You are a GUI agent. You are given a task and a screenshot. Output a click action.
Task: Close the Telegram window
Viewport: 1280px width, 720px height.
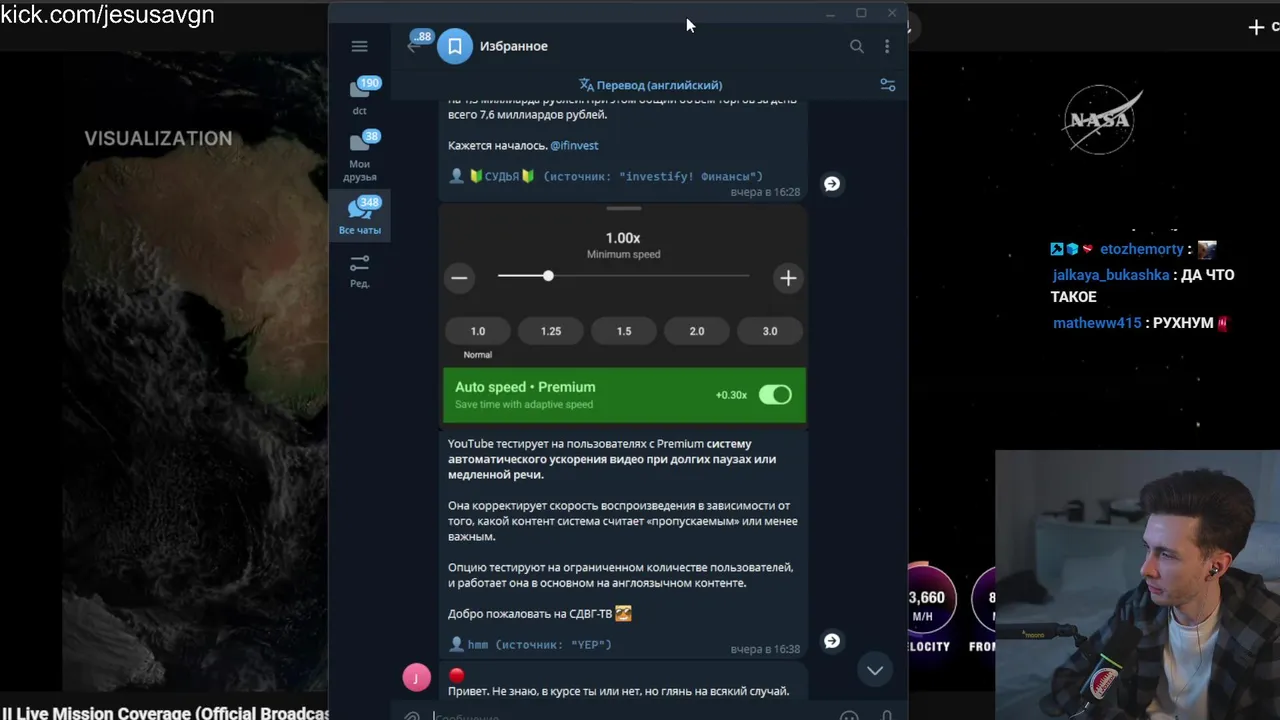pos(892,13)
